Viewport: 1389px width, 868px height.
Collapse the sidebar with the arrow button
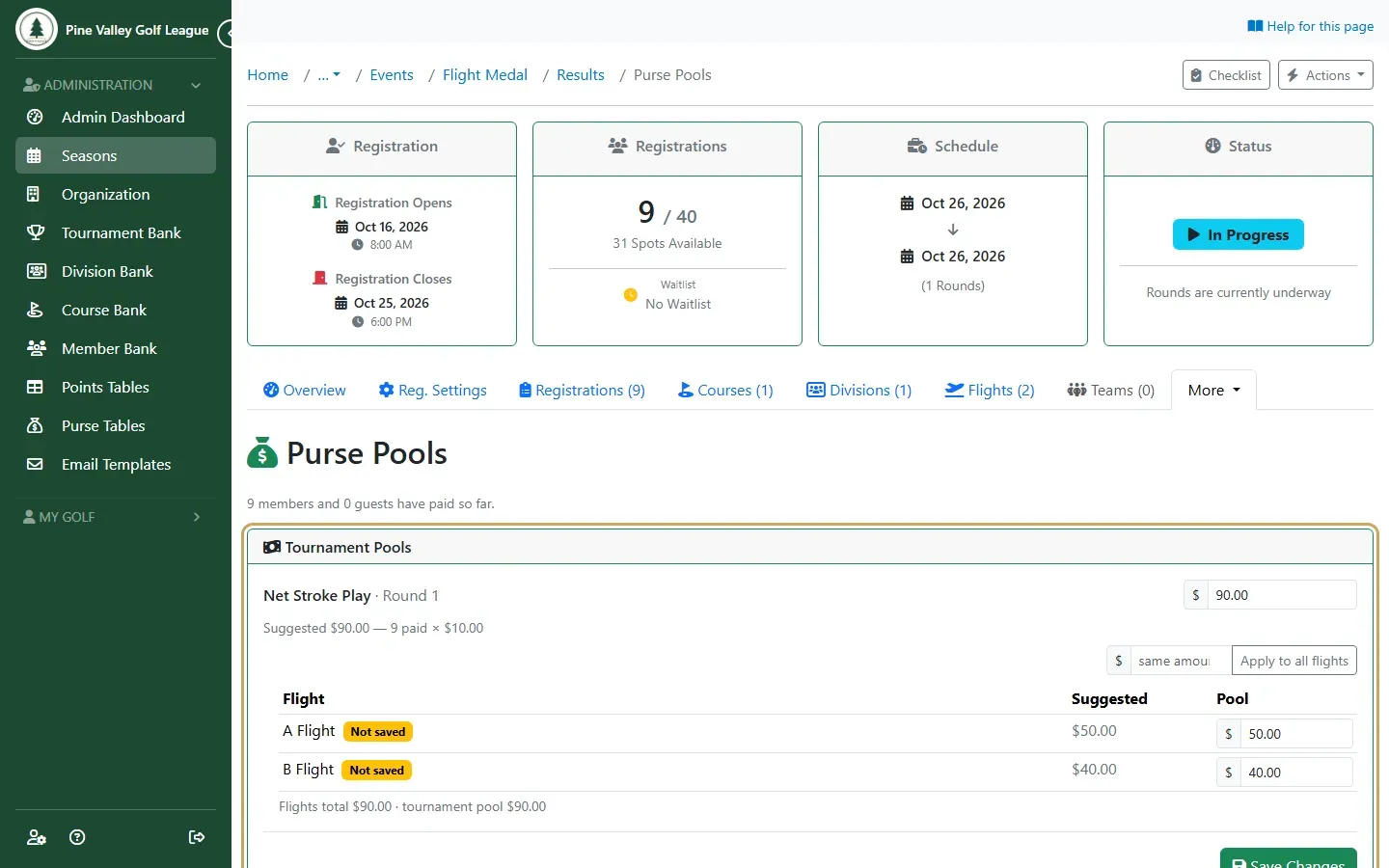pyautogui.click(x=226, y=34)
